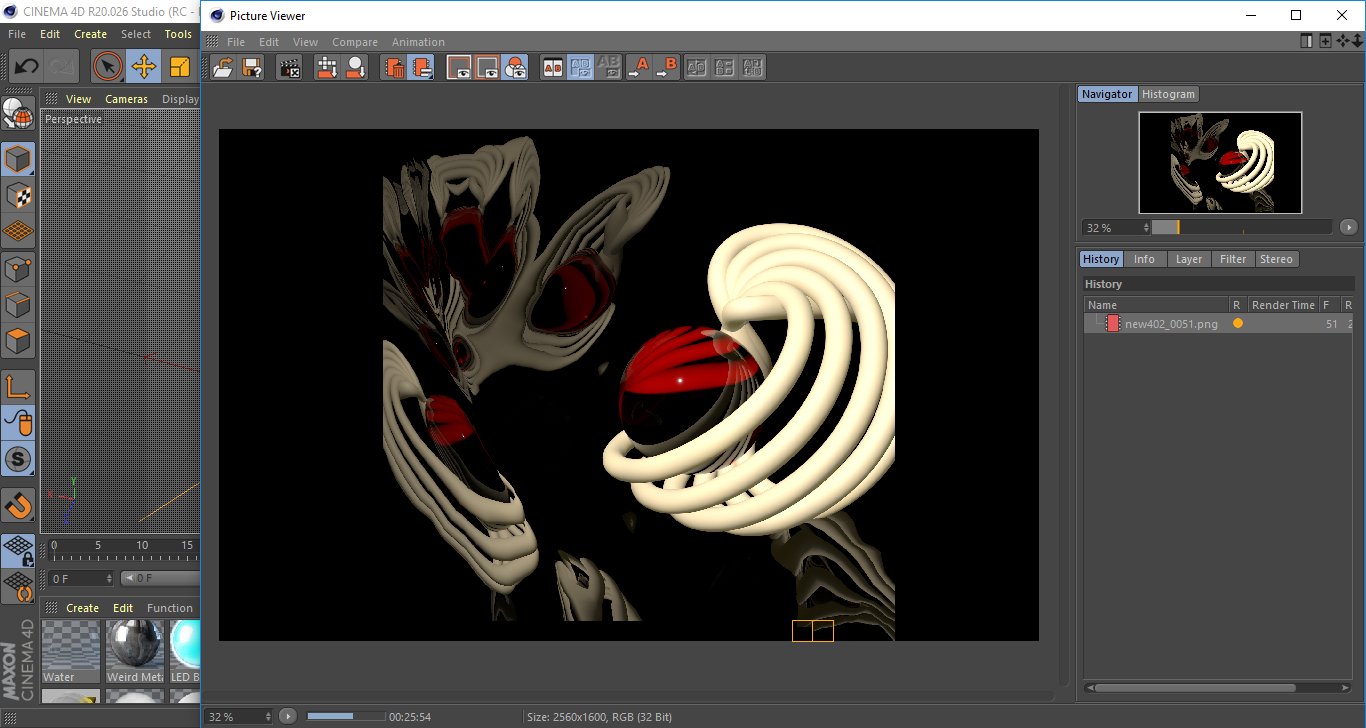Open the Compare menu
The image size is (1366, 728).
click(x=355, y=42)
